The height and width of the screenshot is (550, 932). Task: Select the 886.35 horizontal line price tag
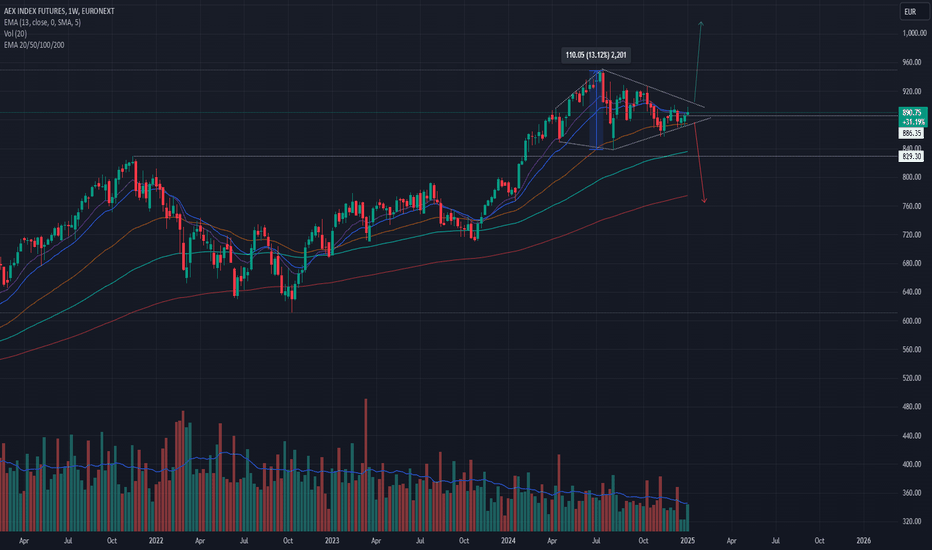[x=911, y=133]
